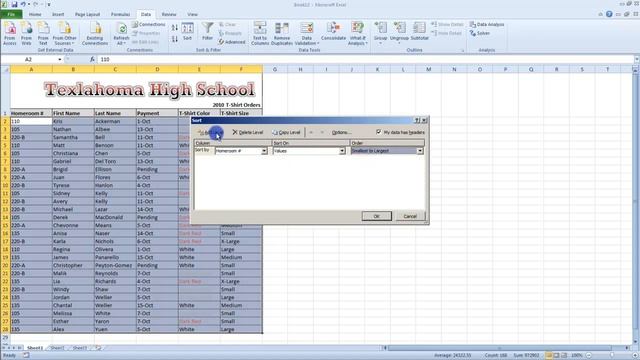Click Remove Duplicates icon
This screenshot has width=640, height=360.
(282, 33)
